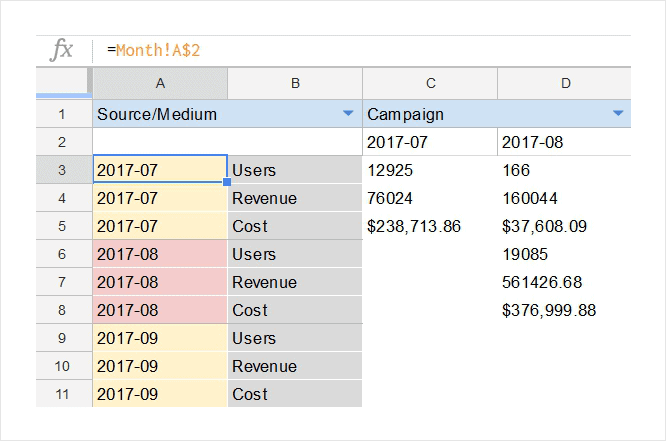The width and height of the screenshot is (666, 441).
Task: Select row 3 header
Action: tap(63, 171)
